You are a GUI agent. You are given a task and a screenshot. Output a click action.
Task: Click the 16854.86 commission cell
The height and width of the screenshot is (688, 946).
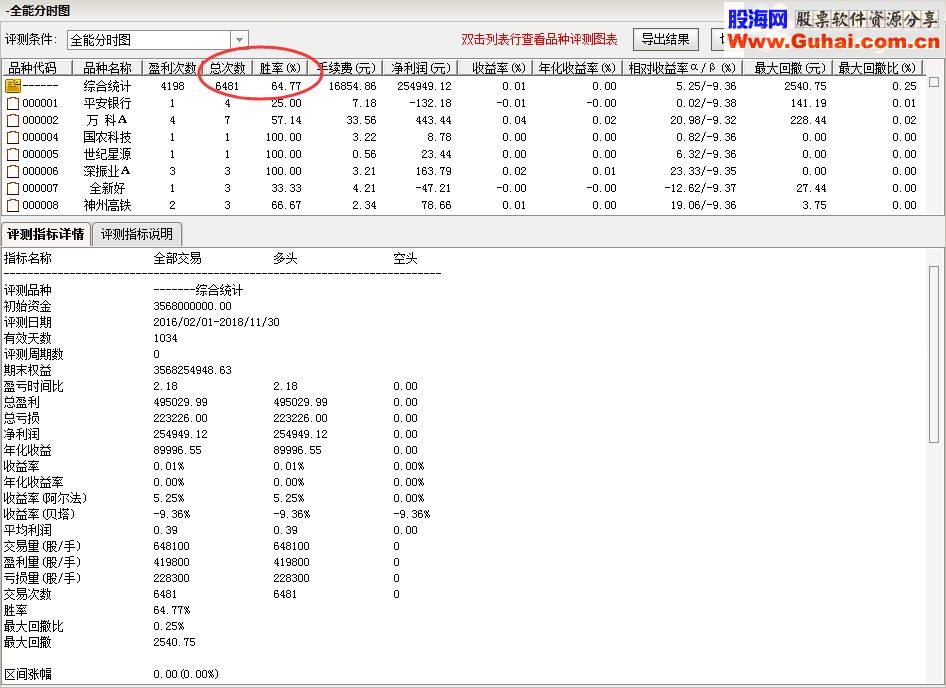(x=352, y=86)
